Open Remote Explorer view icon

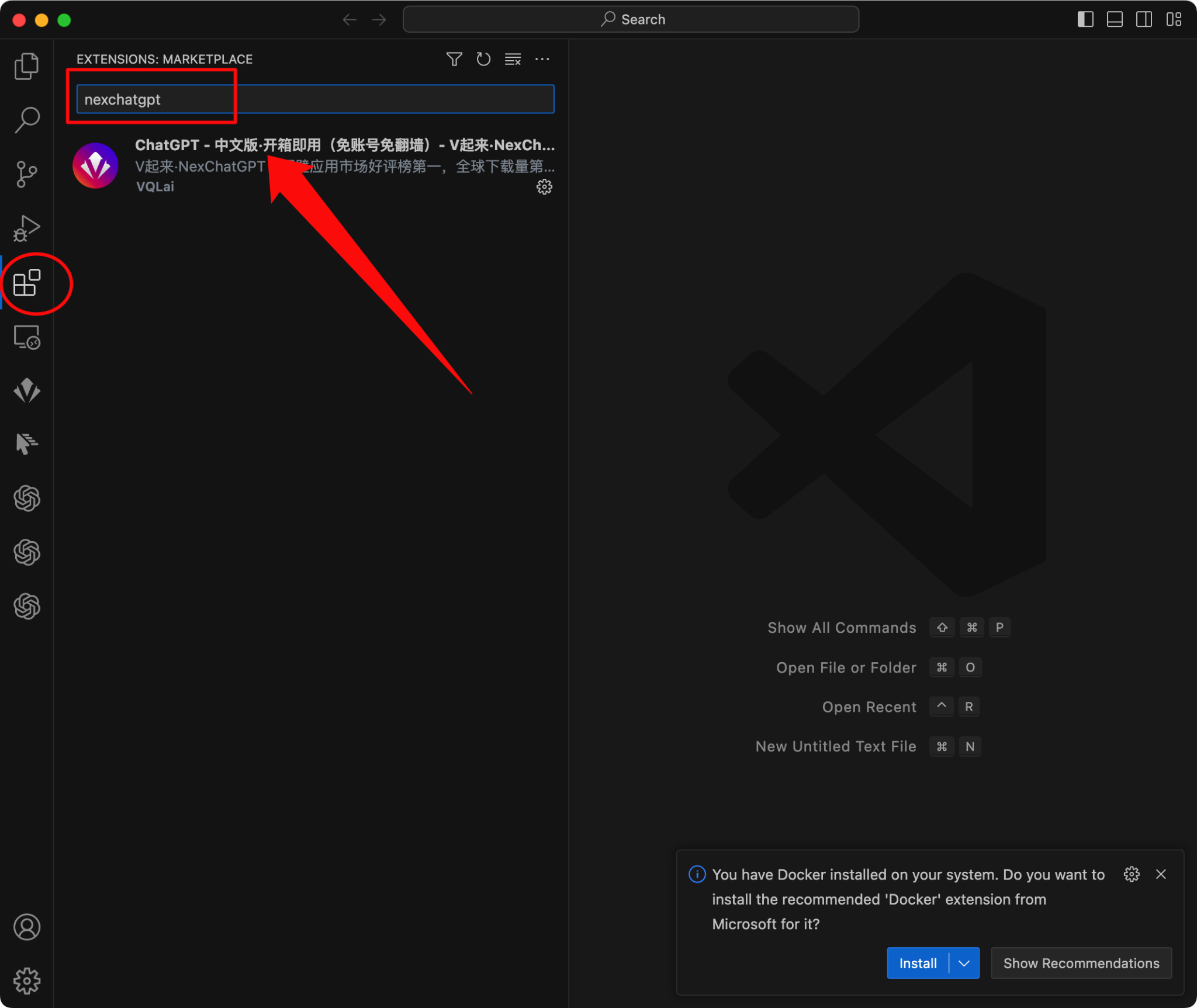(26, 337)
